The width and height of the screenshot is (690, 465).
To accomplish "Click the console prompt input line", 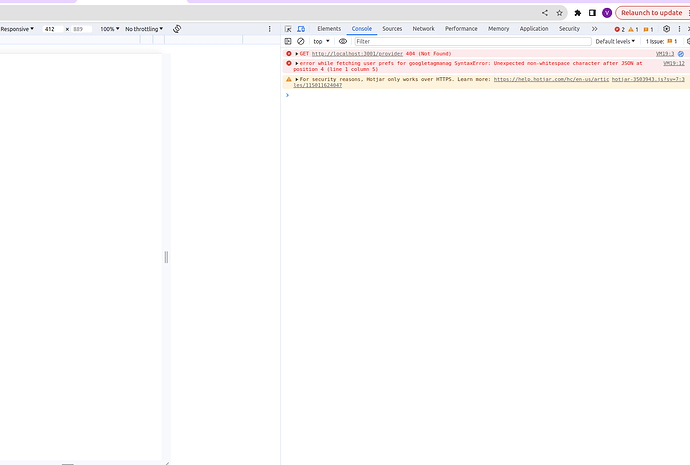I will pyautogui.click(x=488, y=95).
